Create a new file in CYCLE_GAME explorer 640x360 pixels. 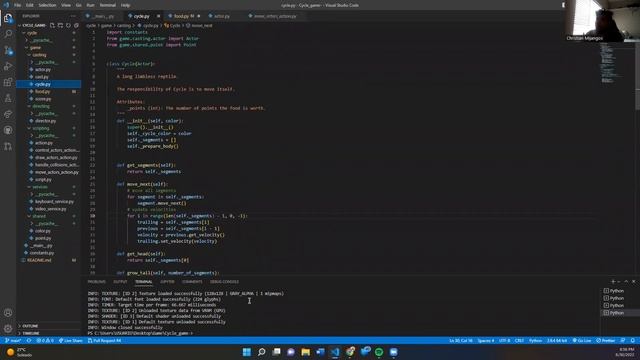click(52, 25)
